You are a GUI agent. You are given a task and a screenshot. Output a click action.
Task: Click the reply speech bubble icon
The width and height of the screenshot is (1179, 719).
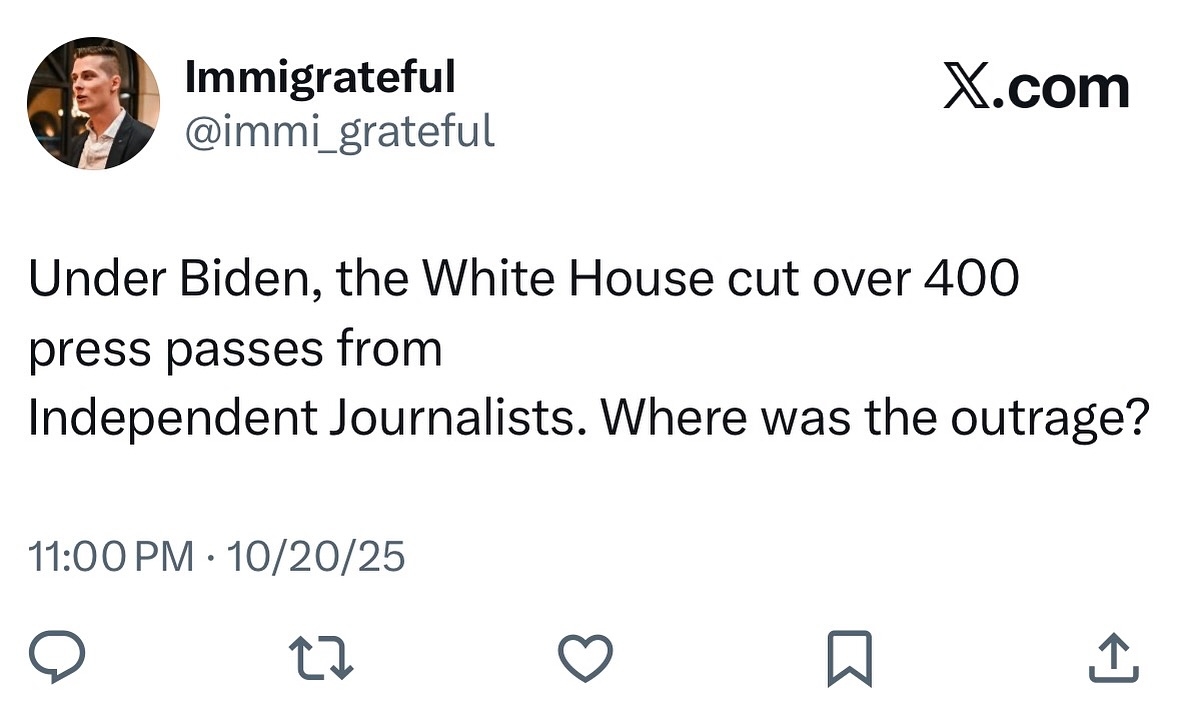pos(56,659)
